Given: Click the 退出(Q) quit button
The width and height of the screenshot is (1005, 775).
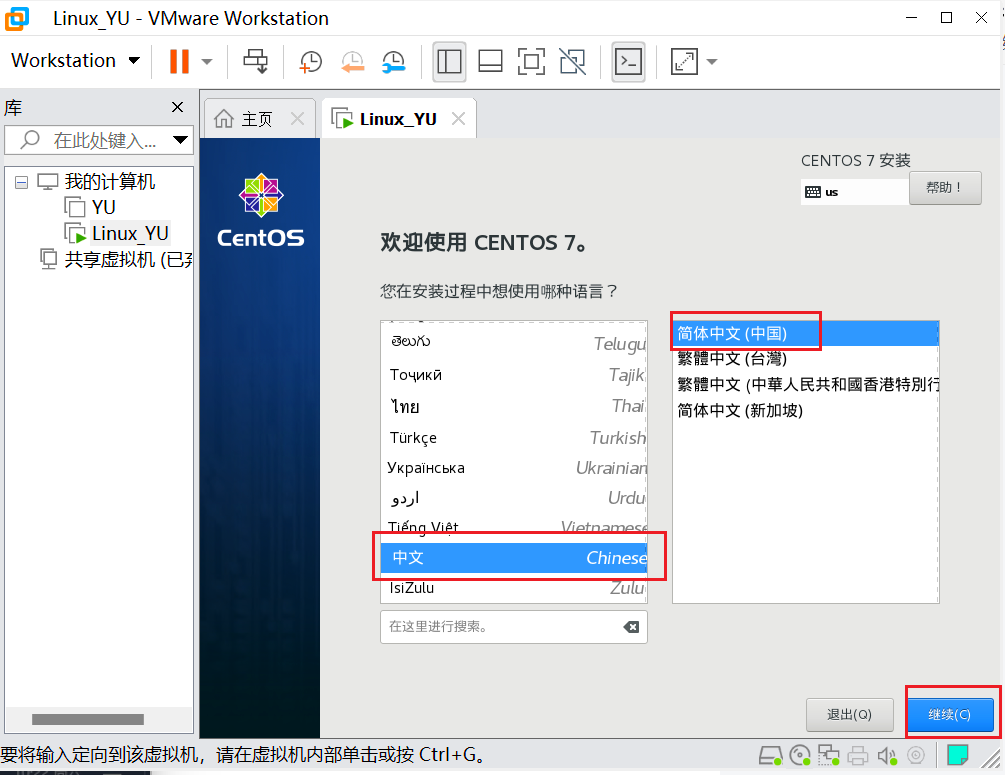Looking at the screenshot, I should 849,715.
